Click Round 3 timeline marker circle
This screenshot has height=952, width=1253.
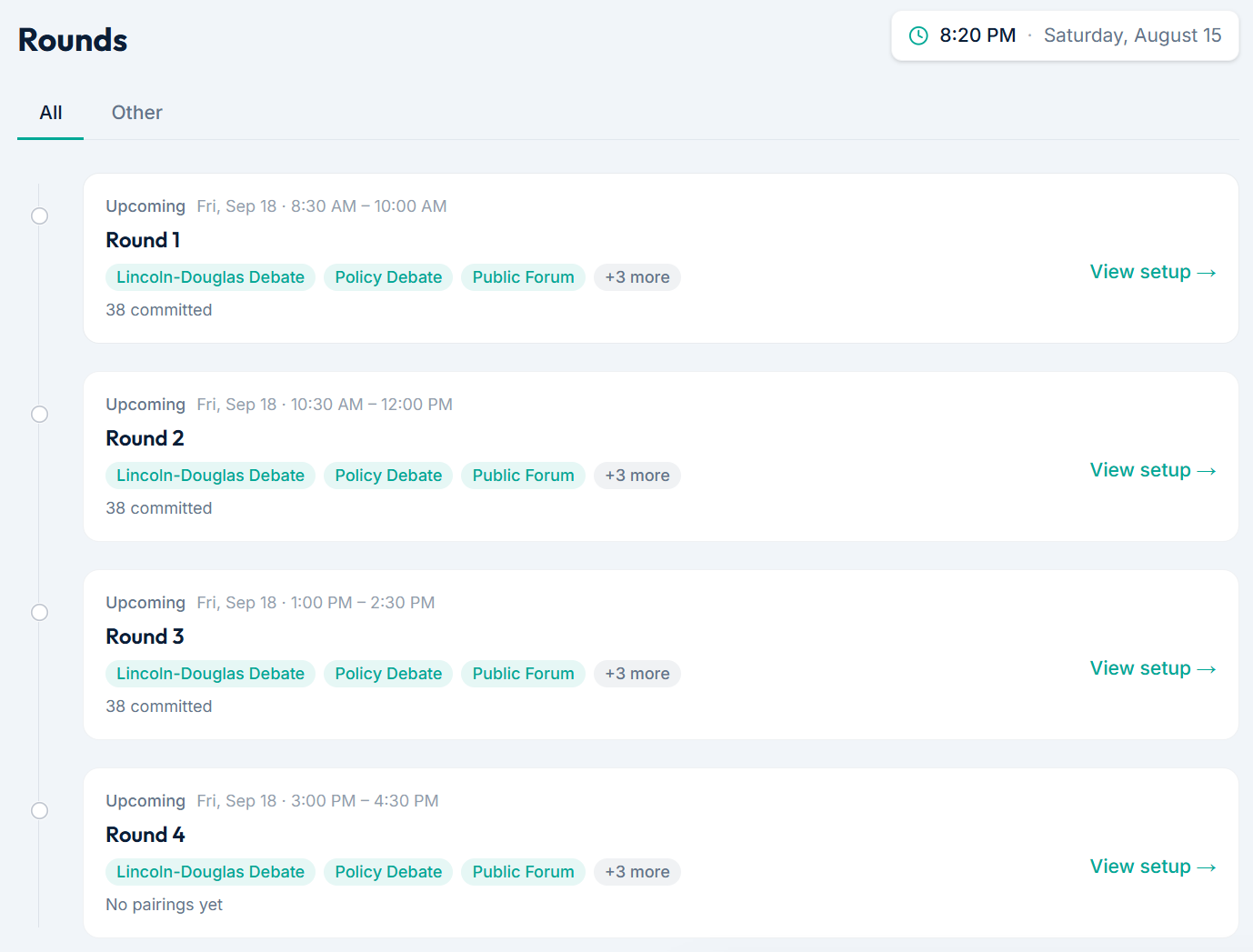(x=39, y=613)
